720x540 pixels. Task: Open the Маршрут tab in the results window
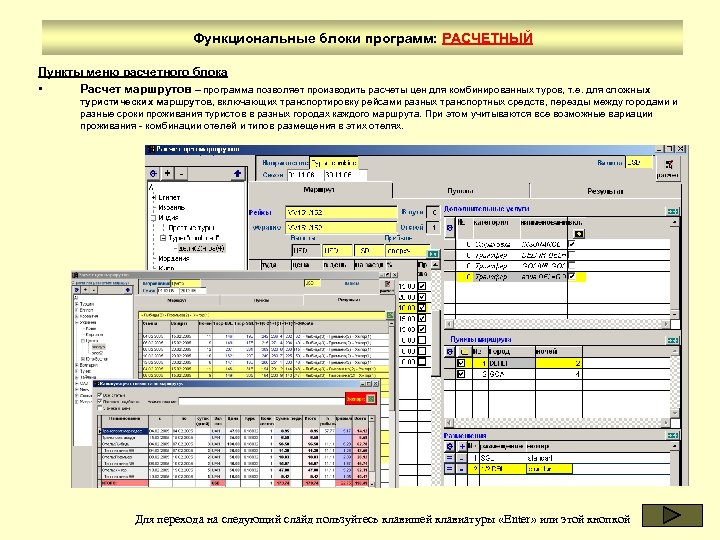[x=177, y=300]
